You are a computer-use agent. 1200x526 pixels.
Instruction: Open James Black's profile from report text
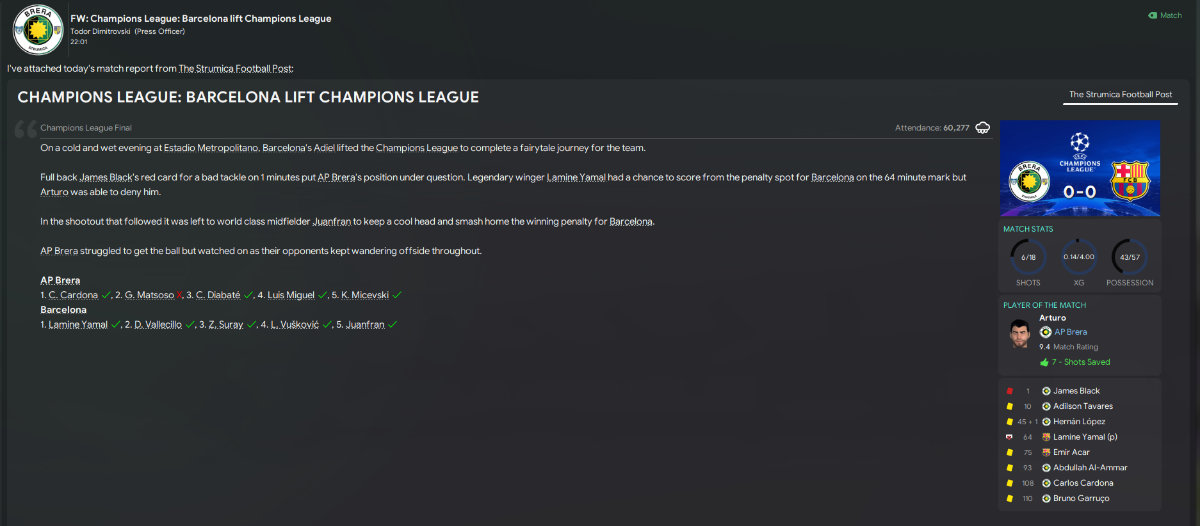[x=134, y=177]
